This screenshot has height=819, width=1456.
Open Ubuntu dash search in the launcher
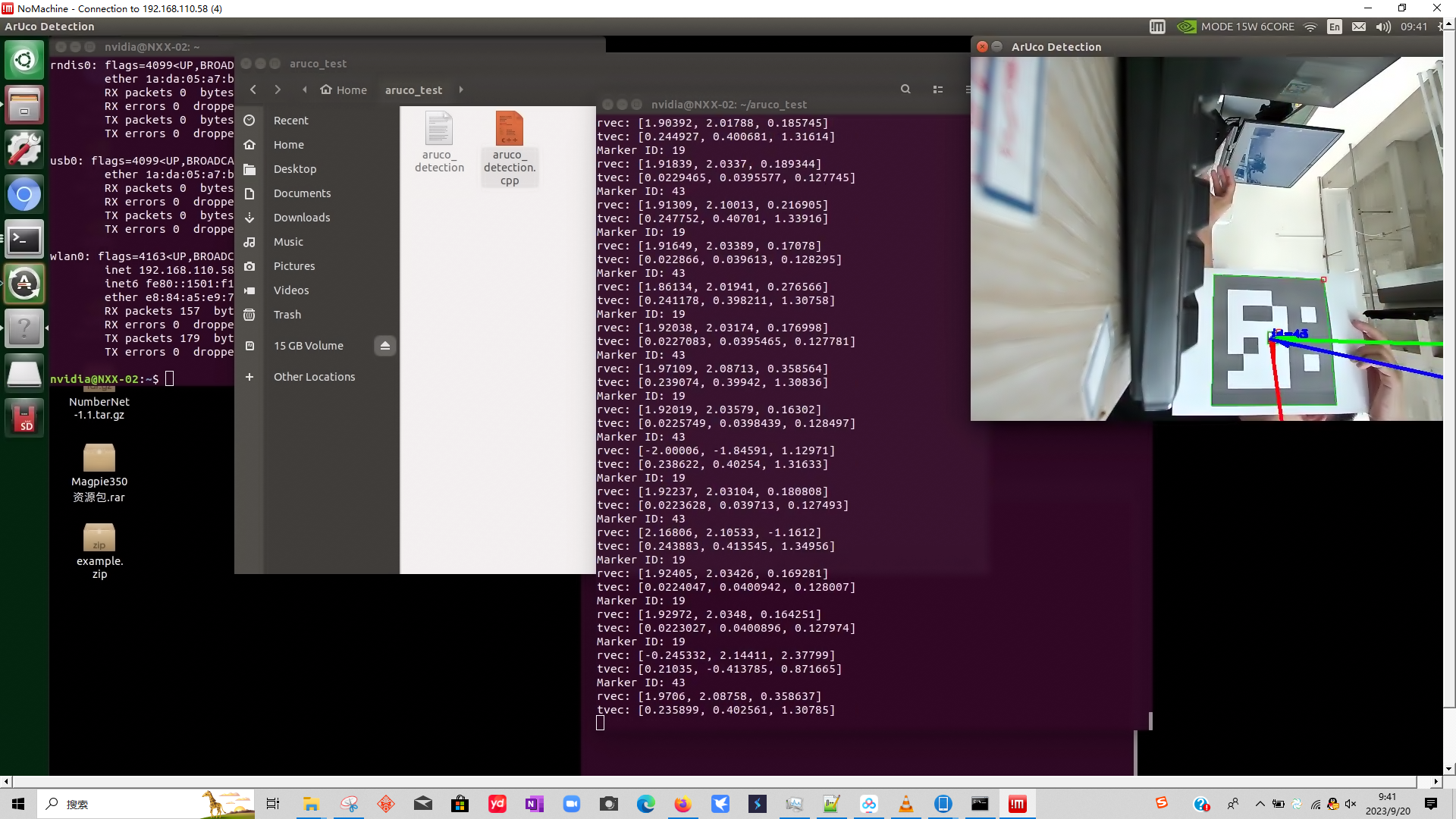(x=24, y=60)
